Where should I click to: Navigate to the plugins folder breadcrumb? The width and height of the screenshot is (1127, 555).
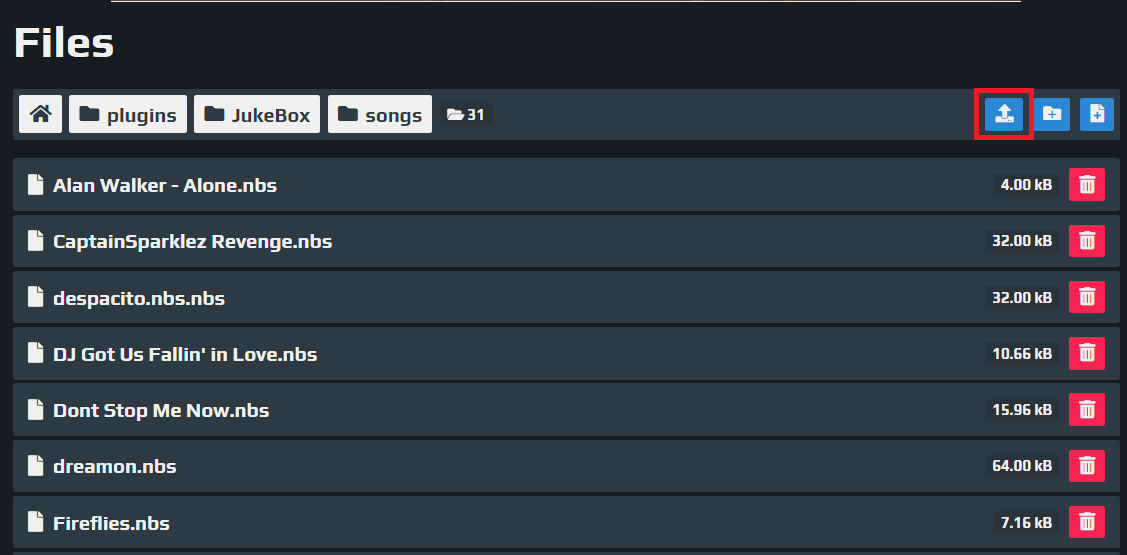[128, 114]
